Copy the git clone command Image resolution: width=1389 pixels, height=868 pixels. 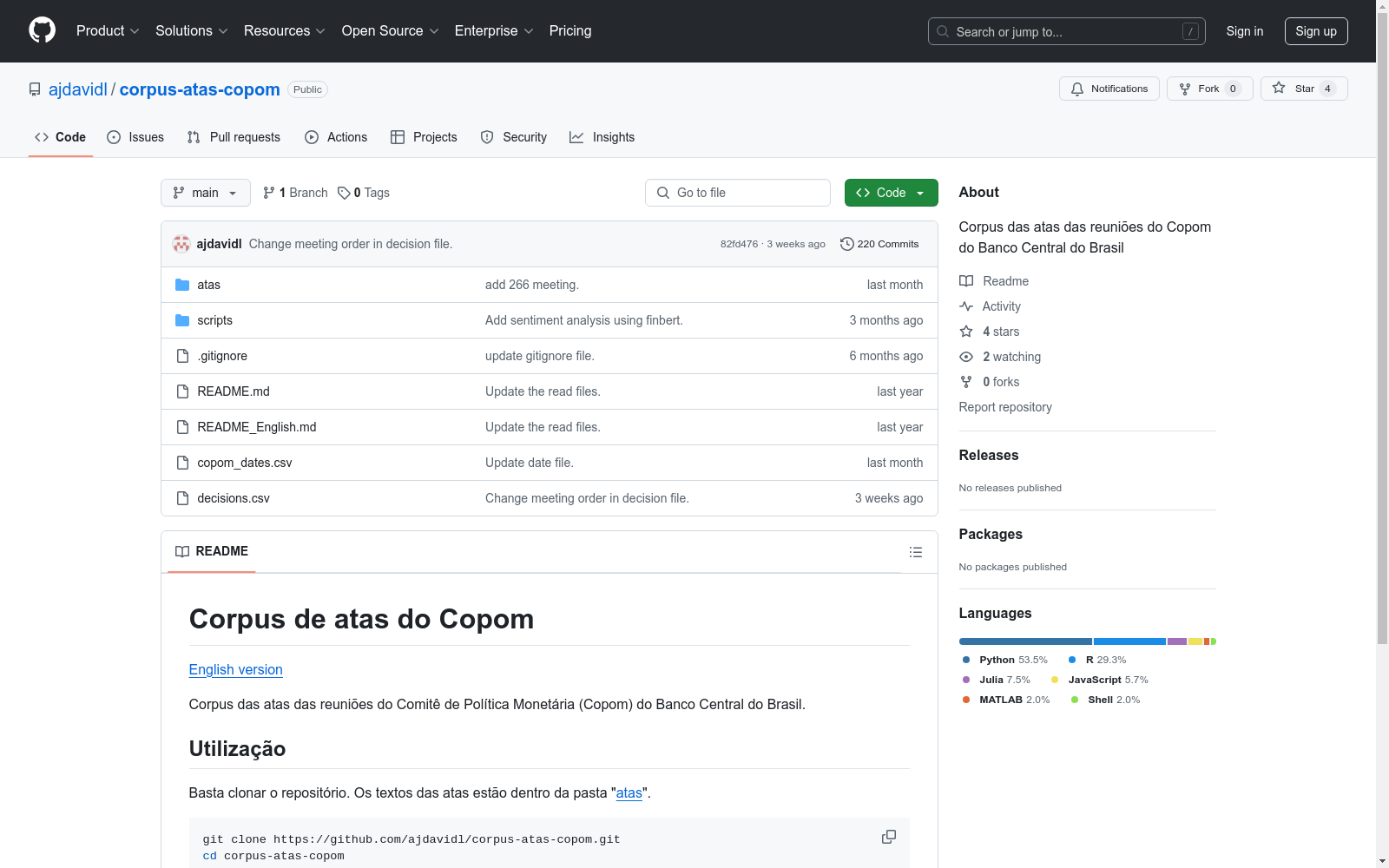point(889,837)
